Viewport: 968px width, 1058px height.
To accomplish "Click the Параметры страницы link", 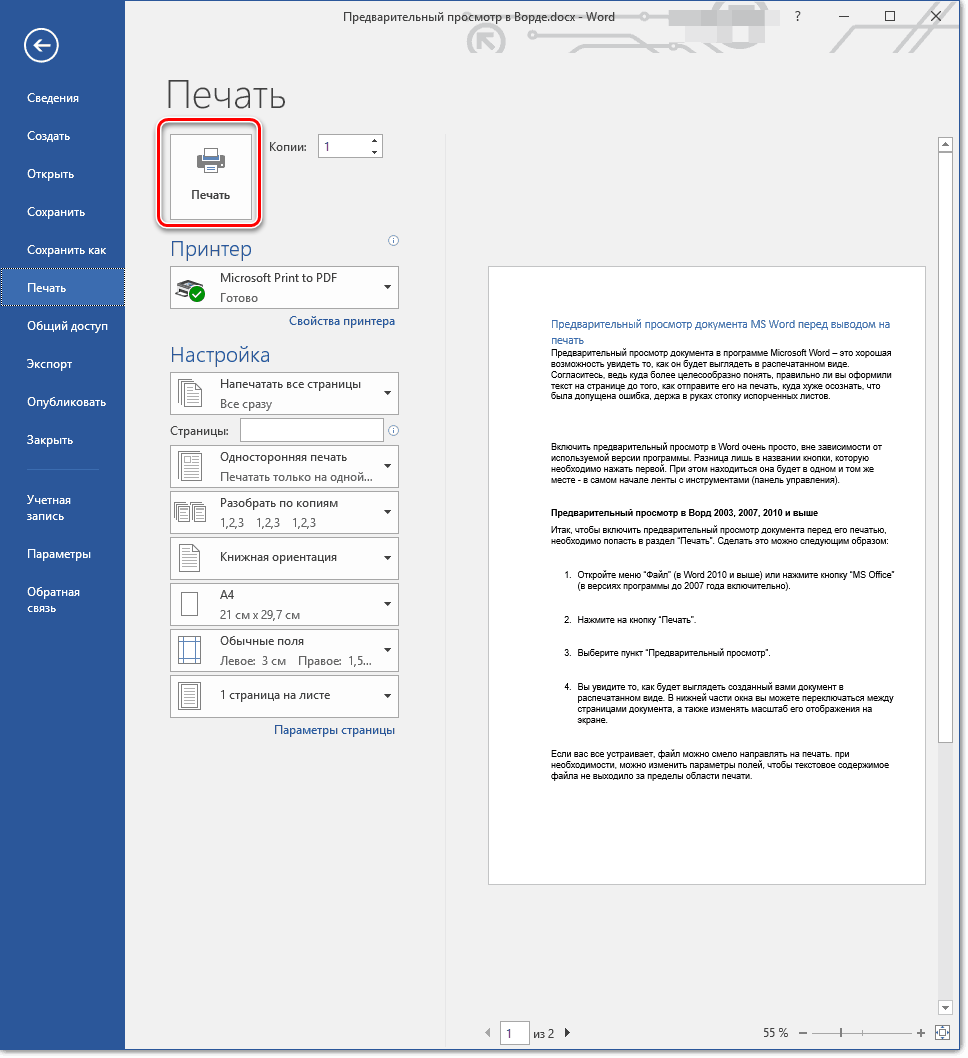I will 334,730.
